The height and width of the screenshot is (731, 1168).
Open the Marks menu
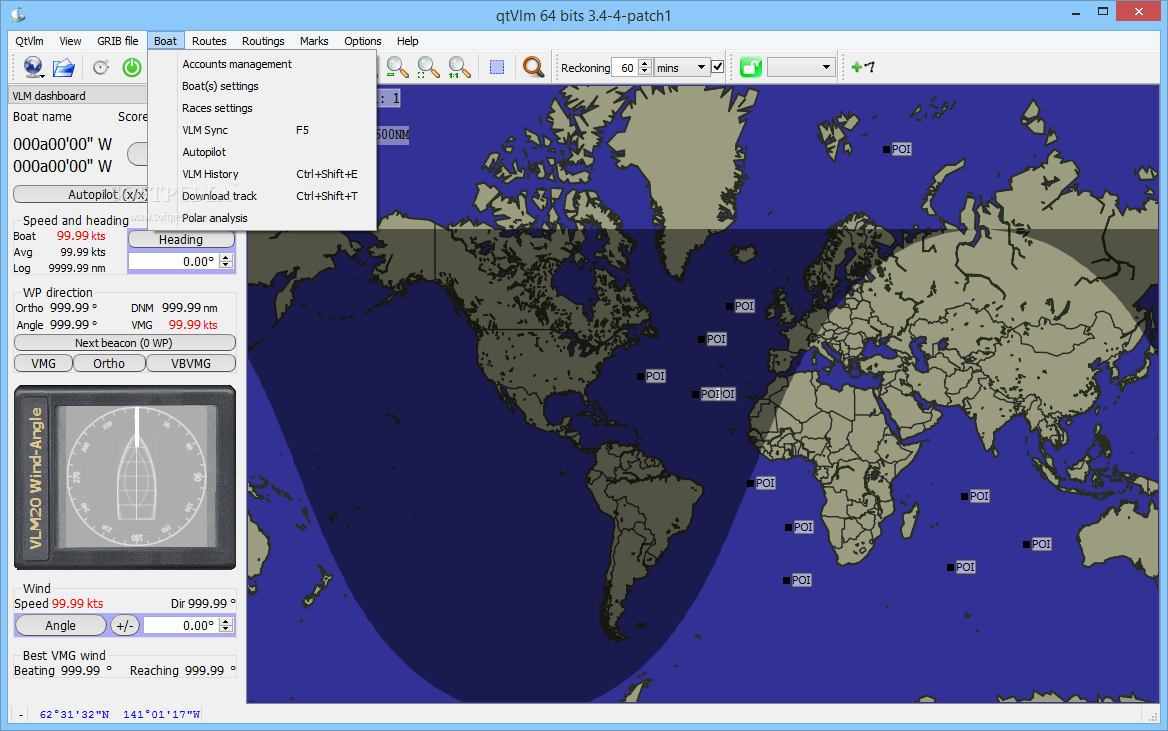click(314, 41)
